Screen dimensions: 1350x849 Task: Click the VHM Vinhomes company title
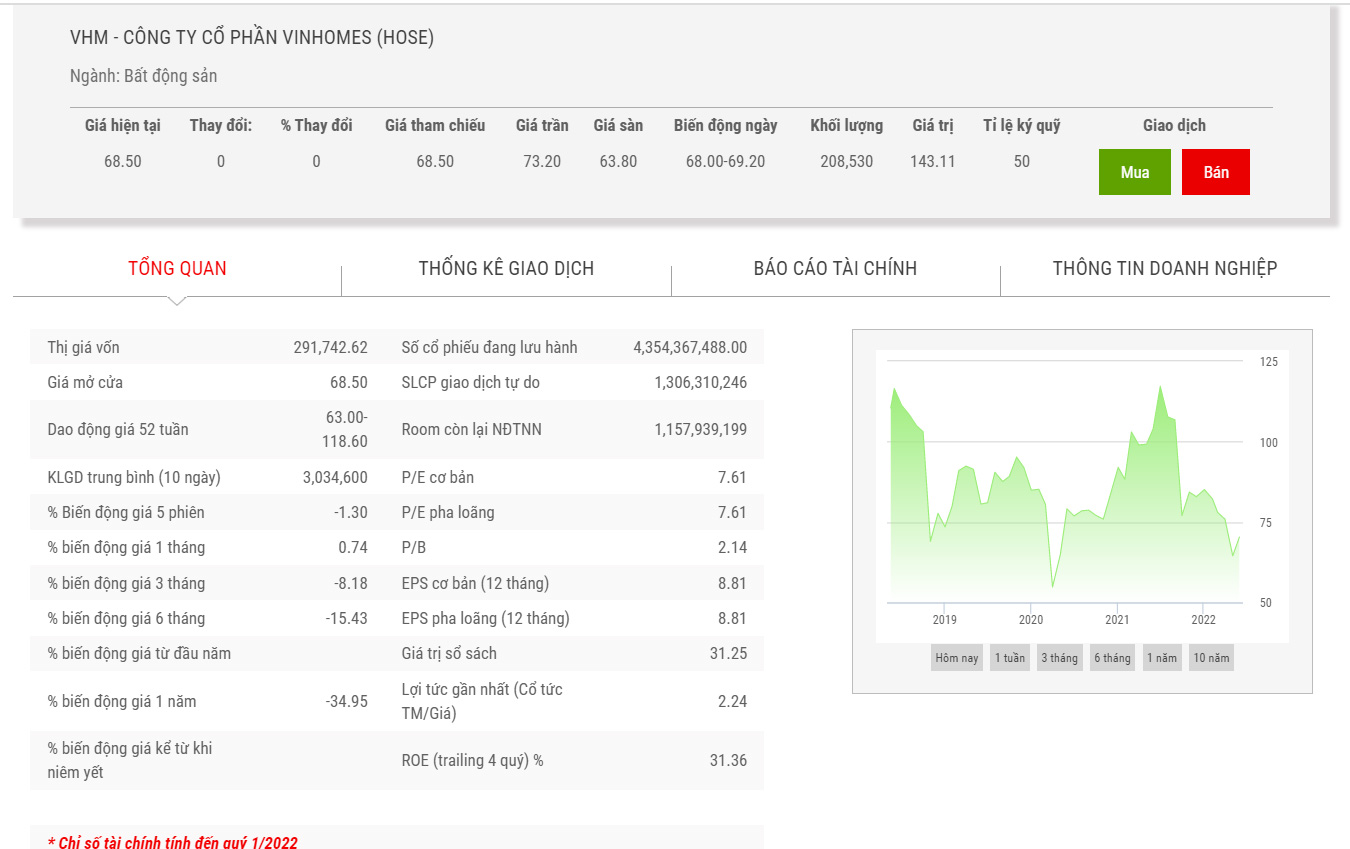coord(252,38)
